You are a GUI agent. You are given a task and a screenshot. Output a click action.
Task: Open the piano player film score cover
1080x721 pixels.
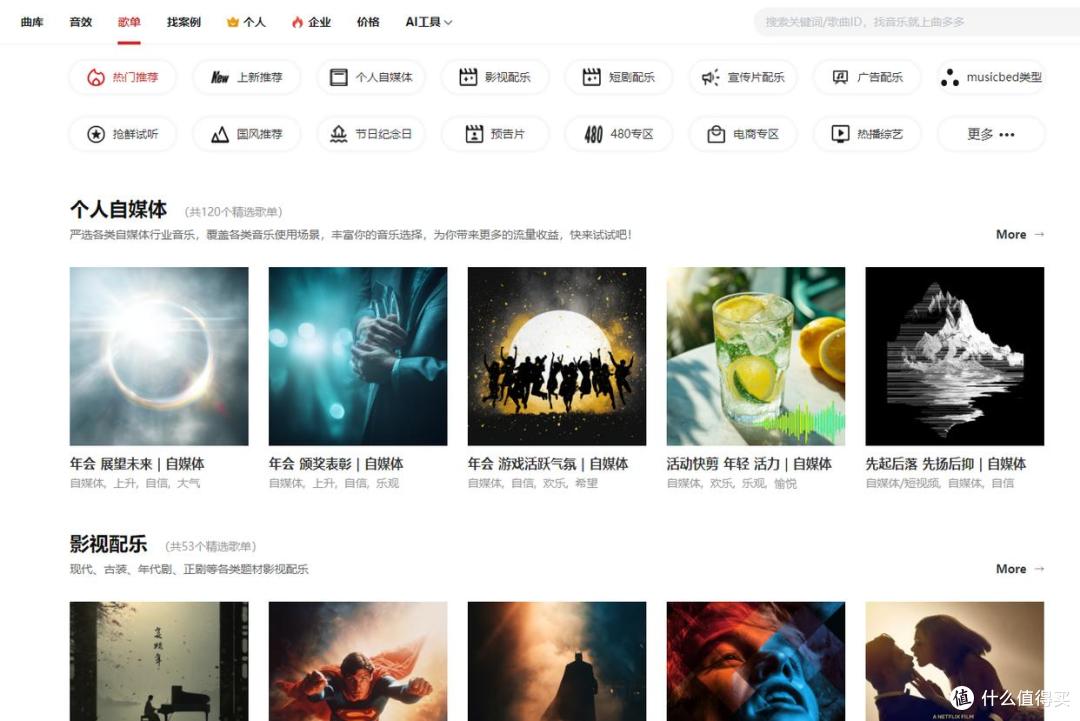click(159, 661)
